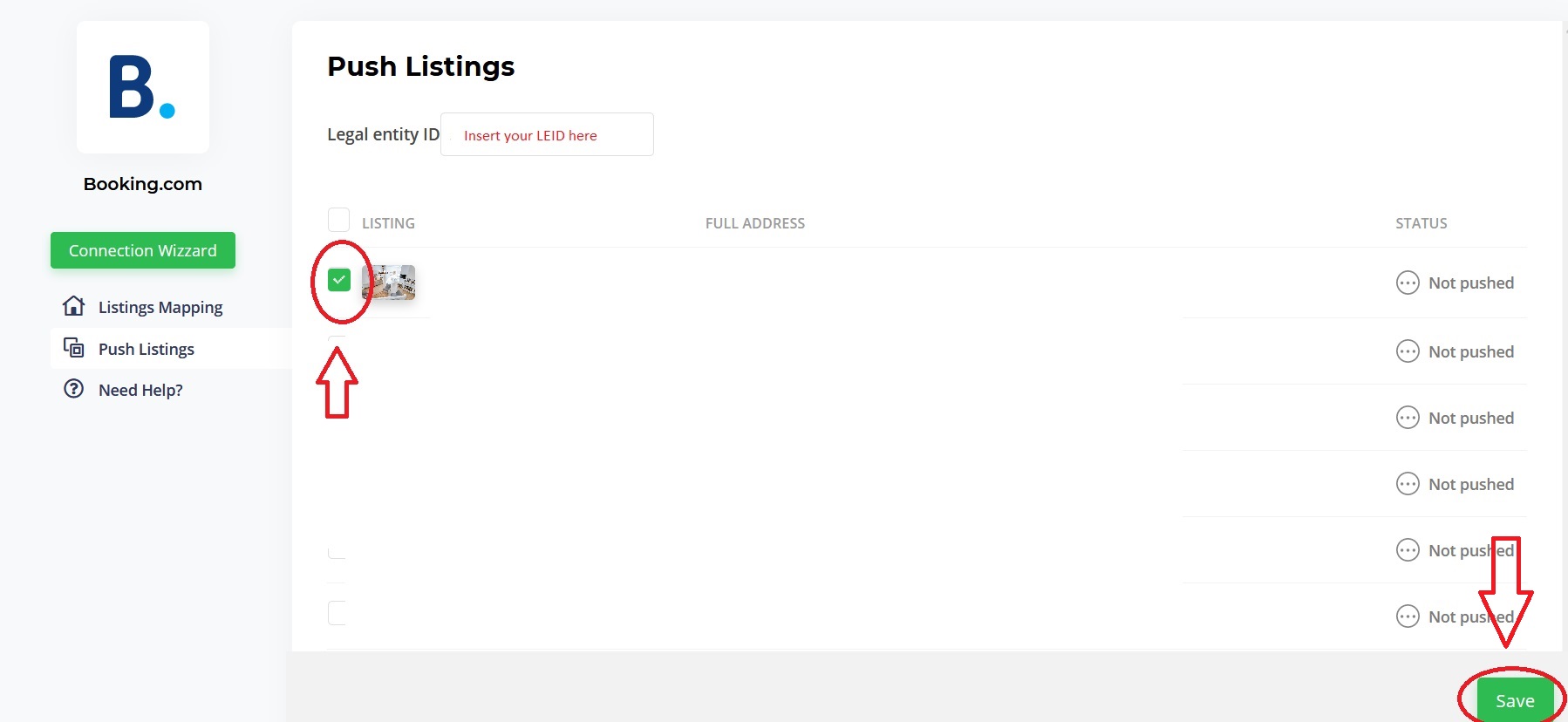This screenshot has width=1568, height=722.
Task: Uncheck the green checkbox of the first listing
Action: pyautogui.click(x=339, y=280)
